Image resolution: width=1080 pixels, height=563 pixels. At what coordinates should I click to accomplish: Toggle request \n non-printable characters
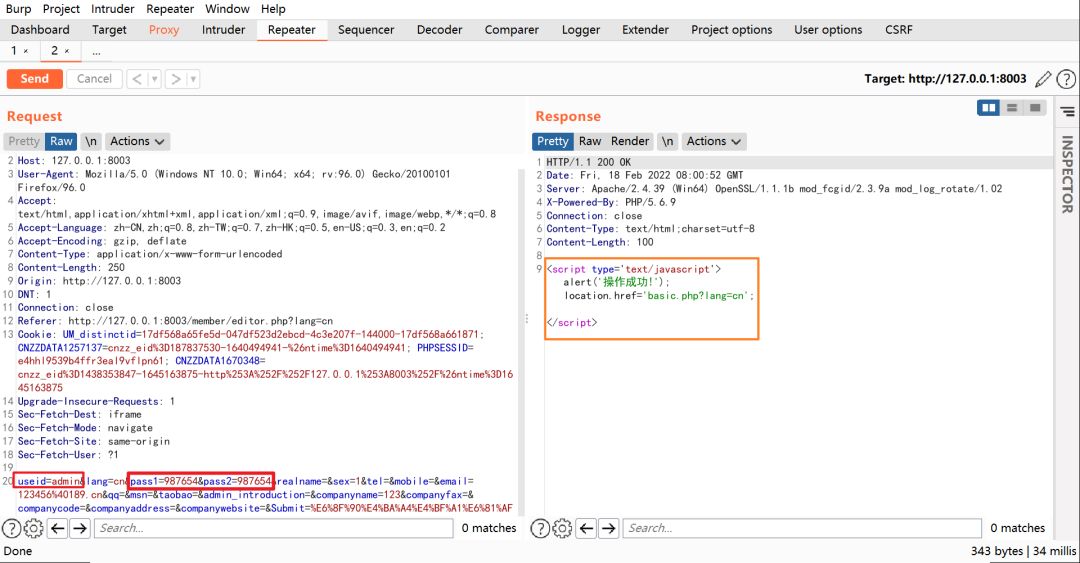(91, 141)
